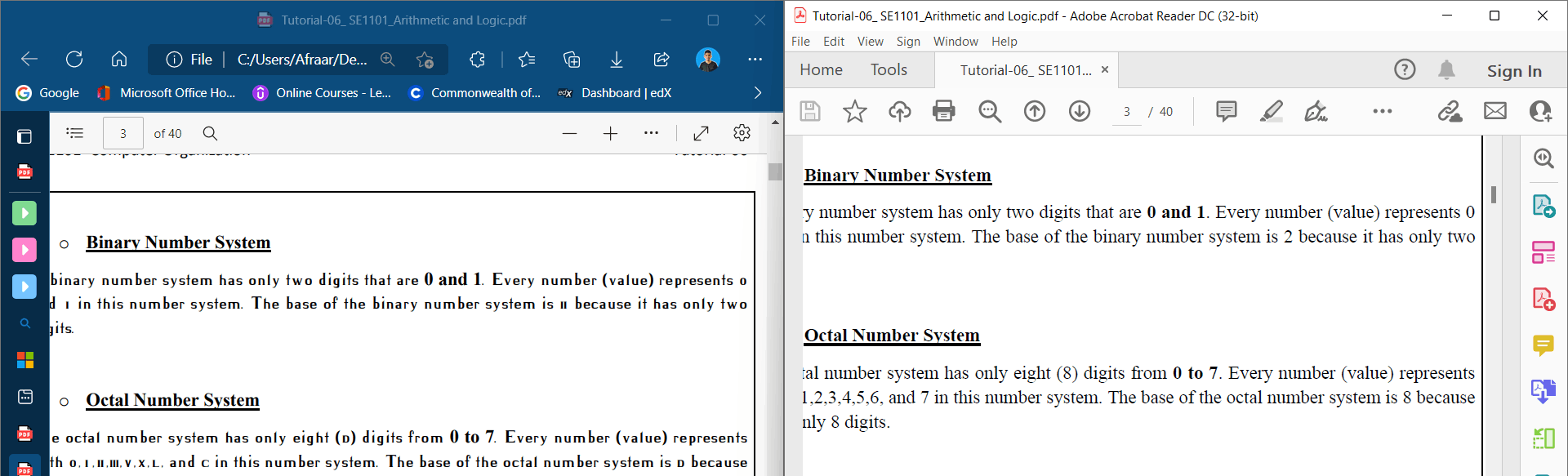Open the Edge home page

[x=119, y=59]
